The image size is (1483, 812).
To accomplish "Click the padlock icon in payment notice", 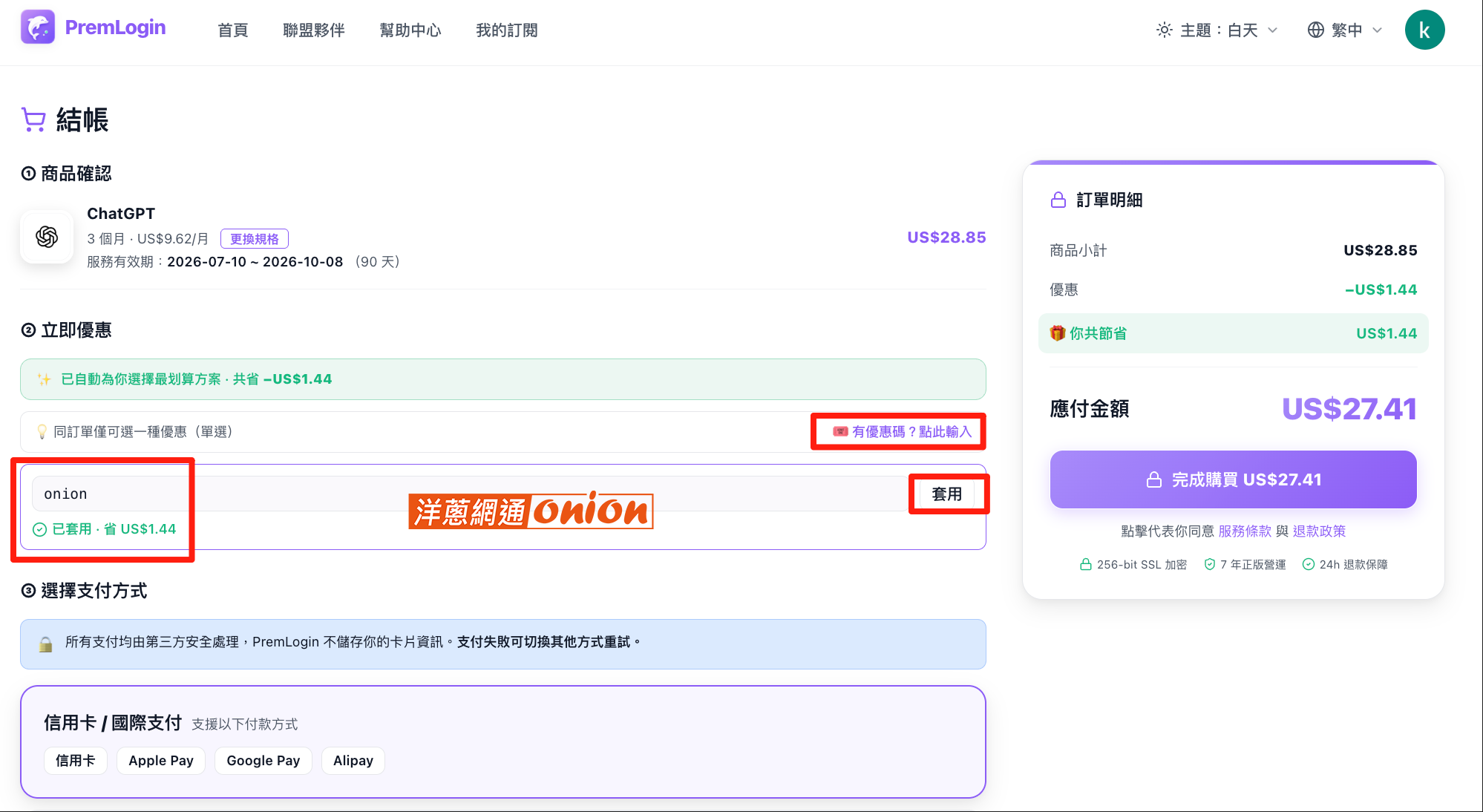I will tap(45, 644).
